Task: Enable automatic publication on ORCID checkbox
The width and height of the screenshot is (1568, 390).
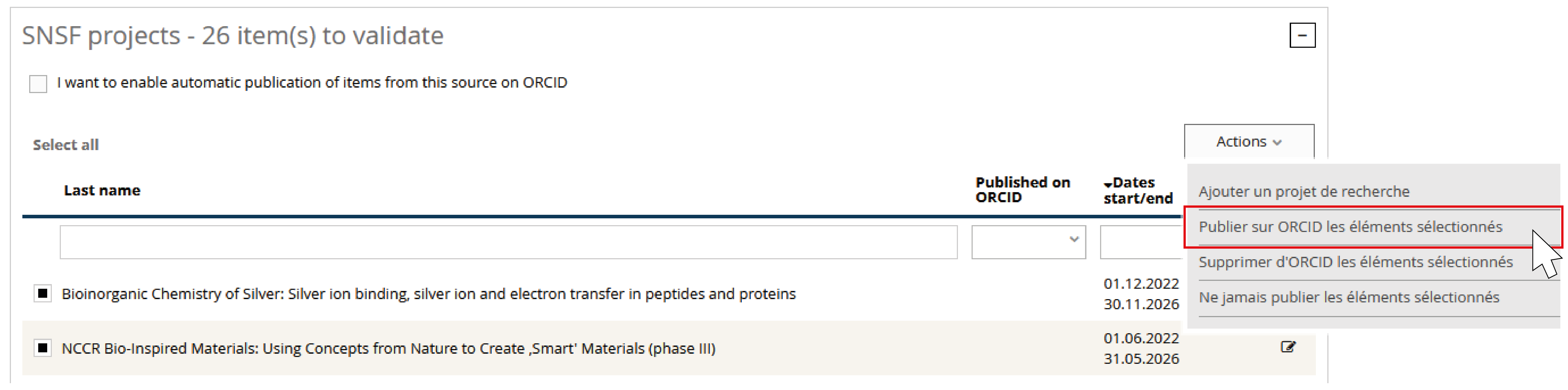Action: point(38,83)
